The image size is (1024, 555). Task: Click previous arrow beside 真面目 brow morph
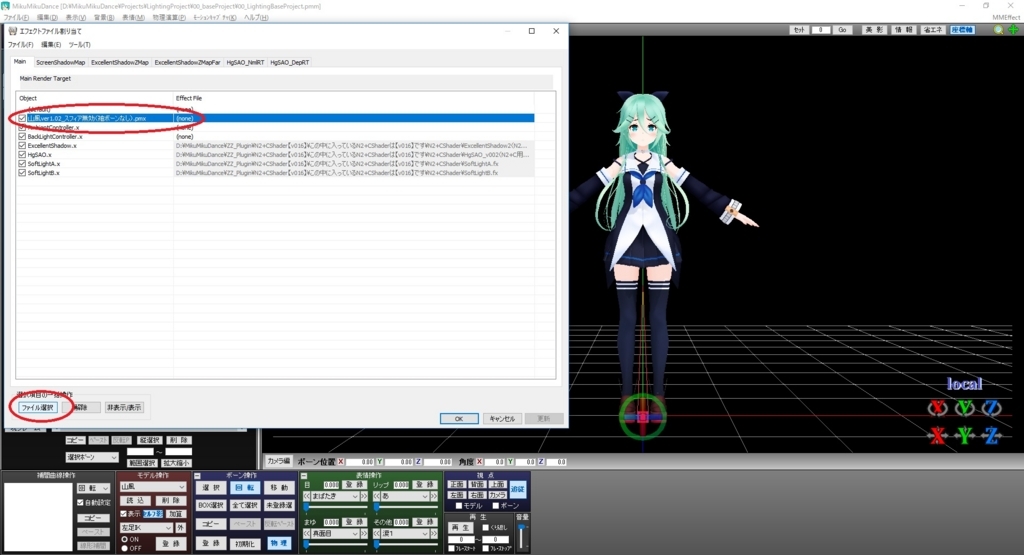tap(307, 534)
